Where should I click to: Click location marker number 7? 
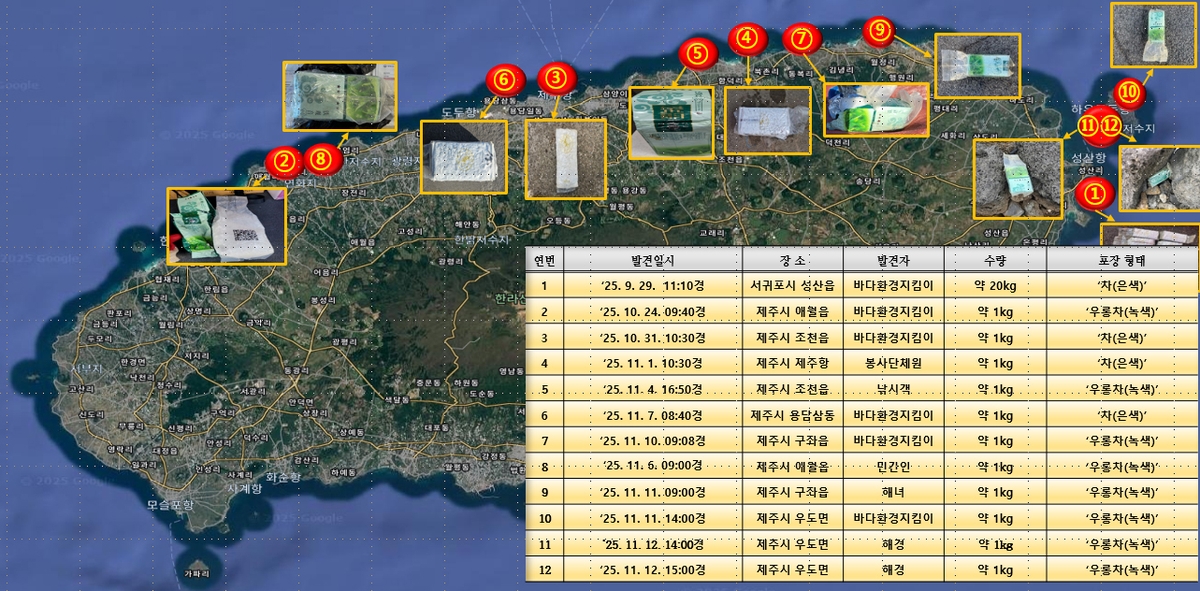(x=800, y=40)
